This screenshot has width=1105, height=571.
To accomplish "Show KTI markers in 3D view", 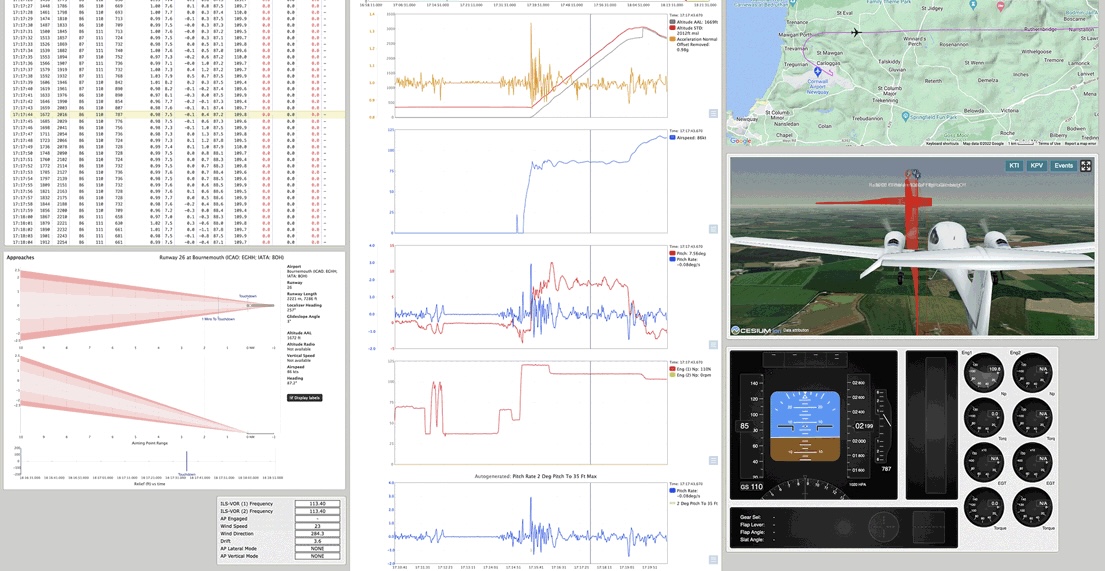I will (x=1014, y=166).
